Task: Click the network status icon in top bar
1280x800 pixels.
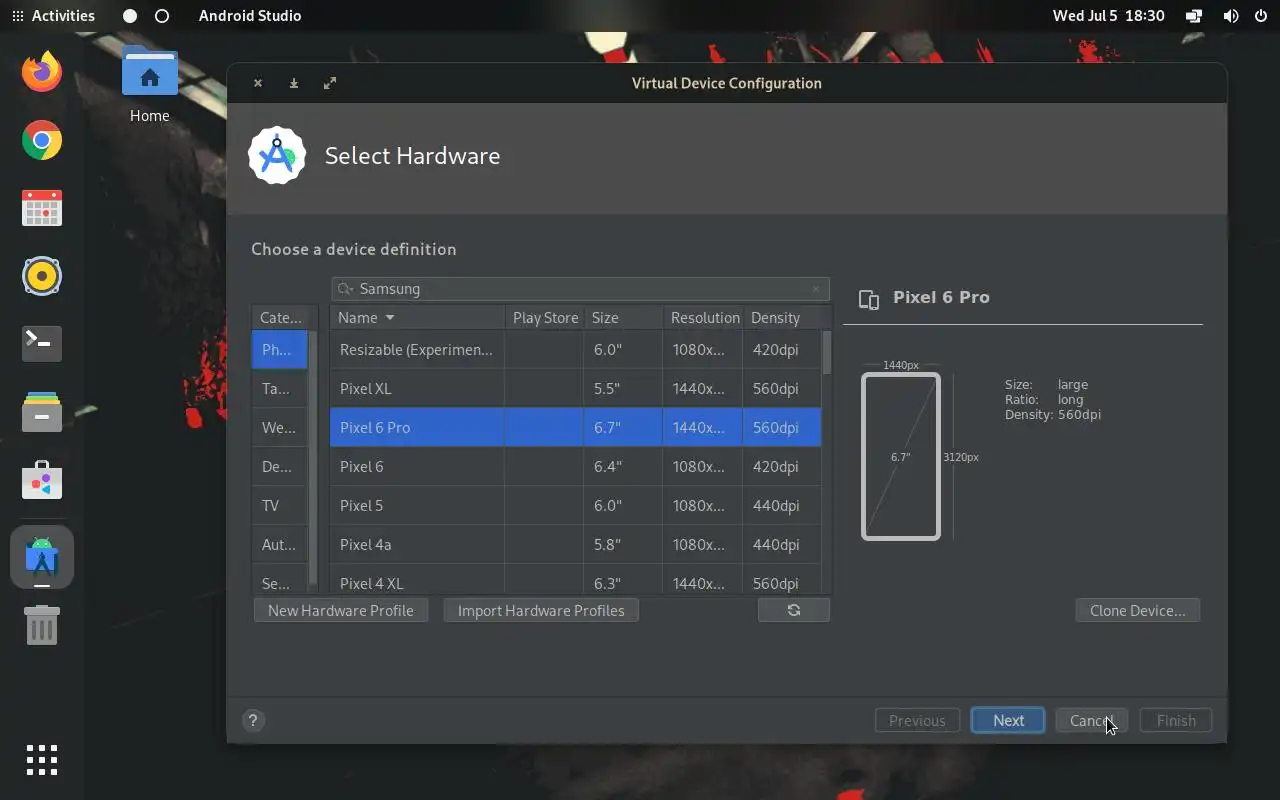Action: tap(1194, 16)
